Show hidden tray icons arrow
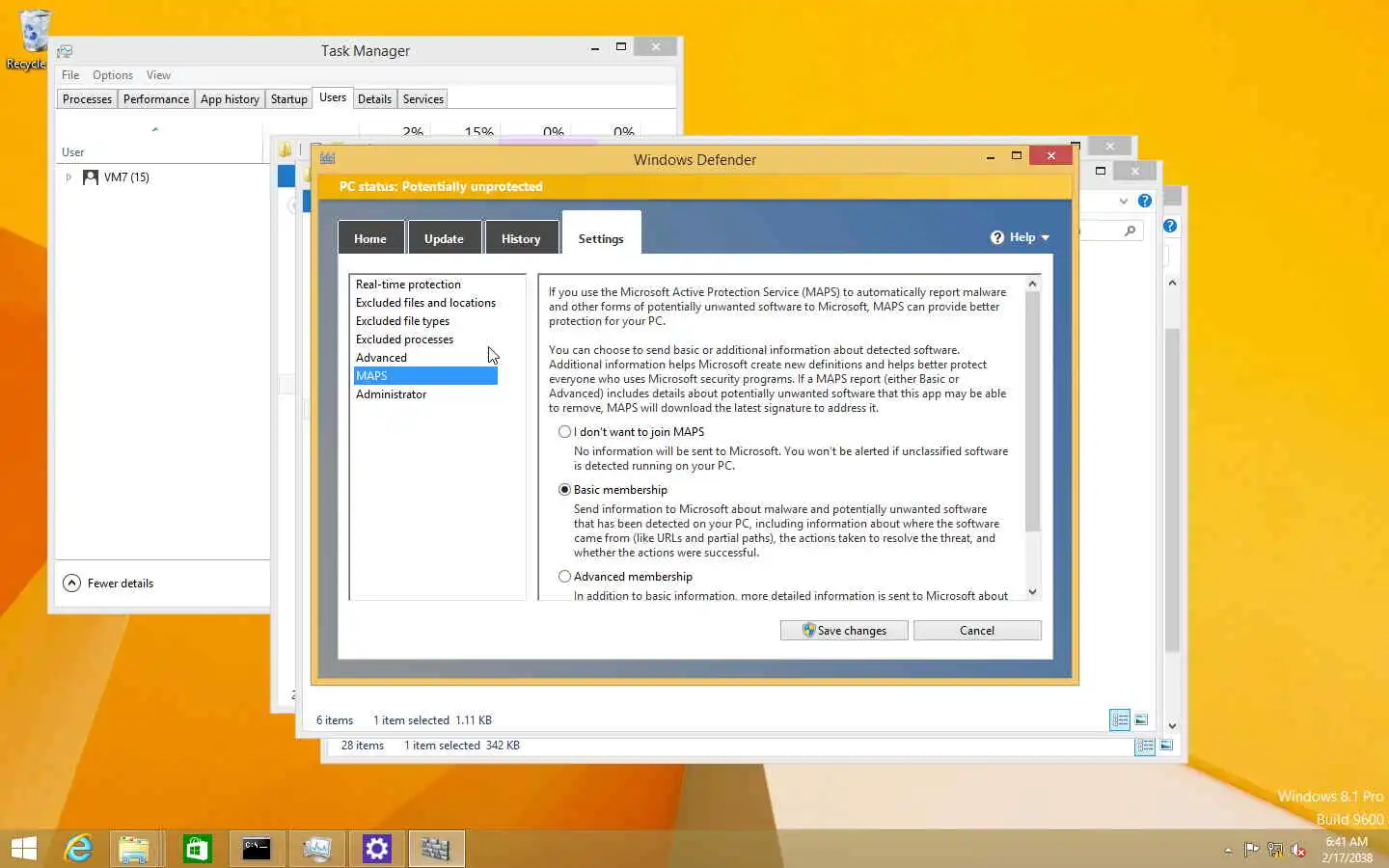 (1228, 851)
